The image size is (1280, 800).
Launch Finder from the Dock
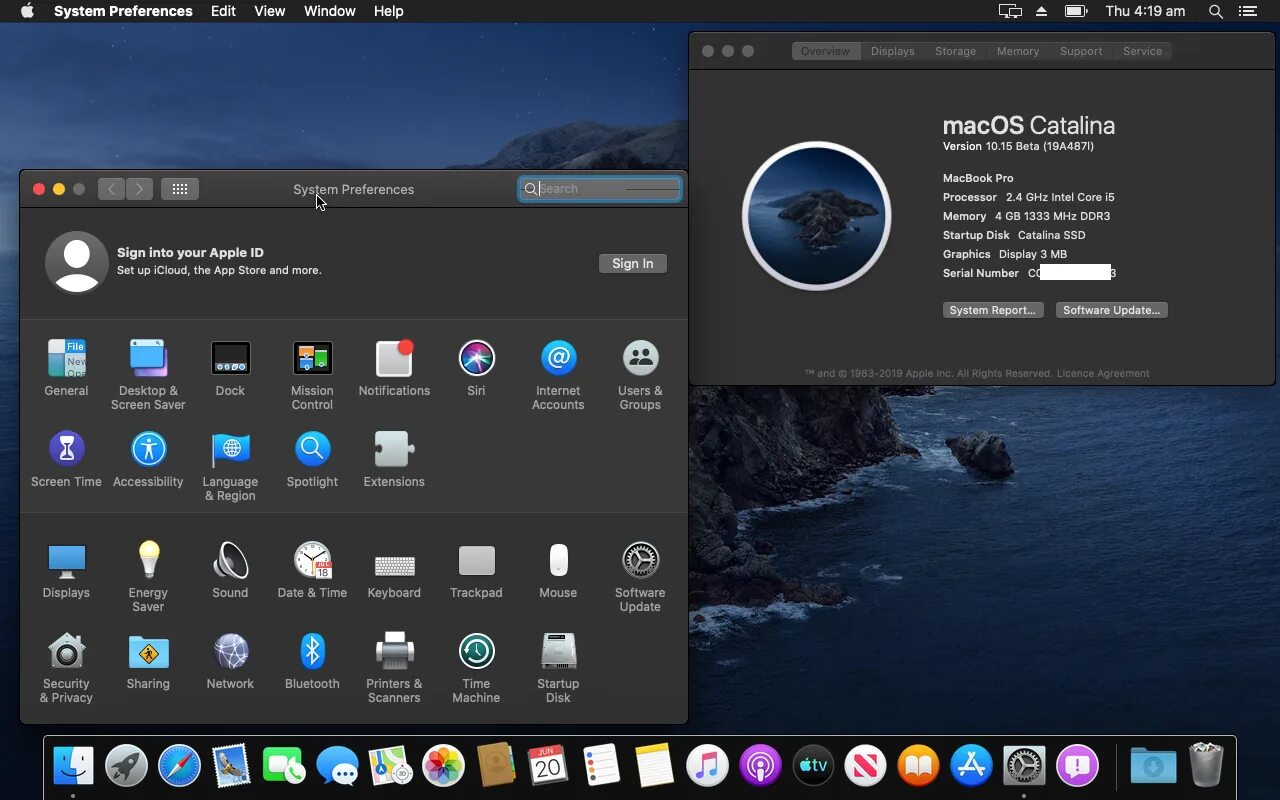73,767
